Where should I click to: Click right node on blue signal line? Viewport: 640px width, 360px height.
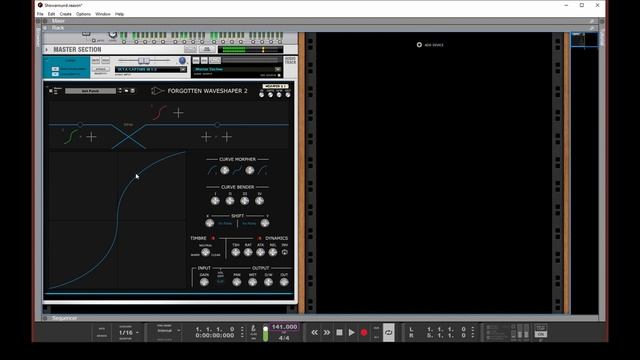coord(217,124)
